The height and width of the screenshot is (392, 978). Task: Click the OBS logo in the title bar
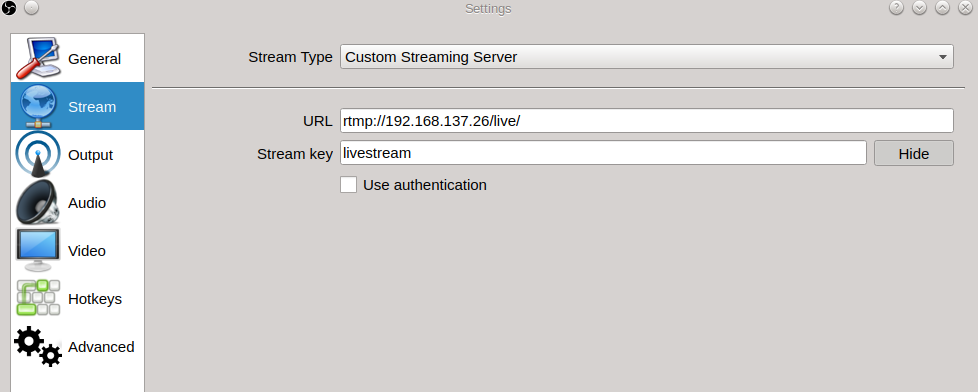9,8
